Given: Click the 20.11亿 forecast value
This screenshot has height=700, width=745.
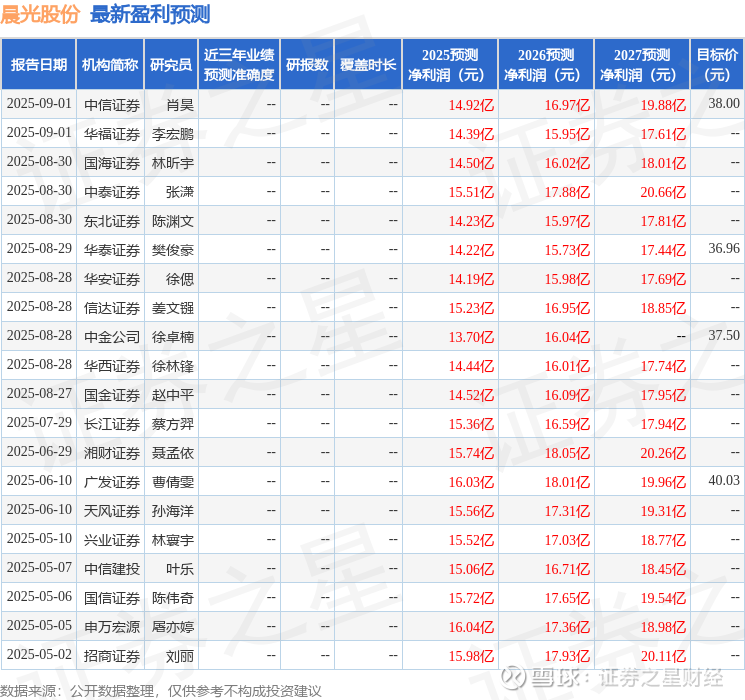Looking at the screenshot, I should (663, 656).
